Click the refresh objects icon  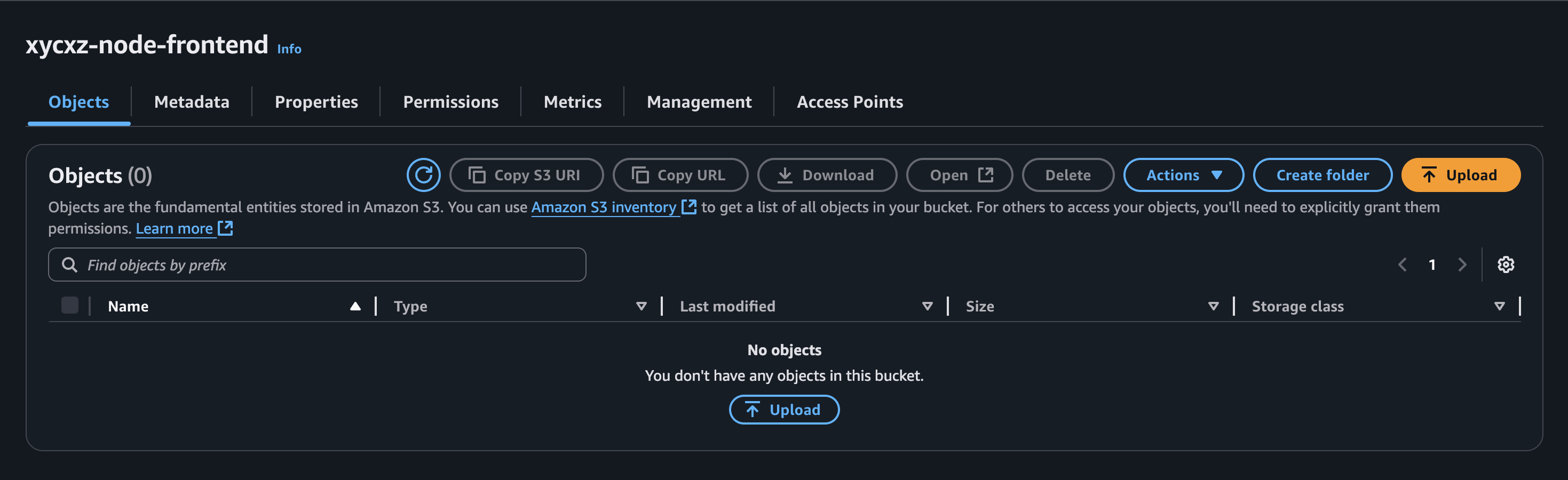(423, 175)
